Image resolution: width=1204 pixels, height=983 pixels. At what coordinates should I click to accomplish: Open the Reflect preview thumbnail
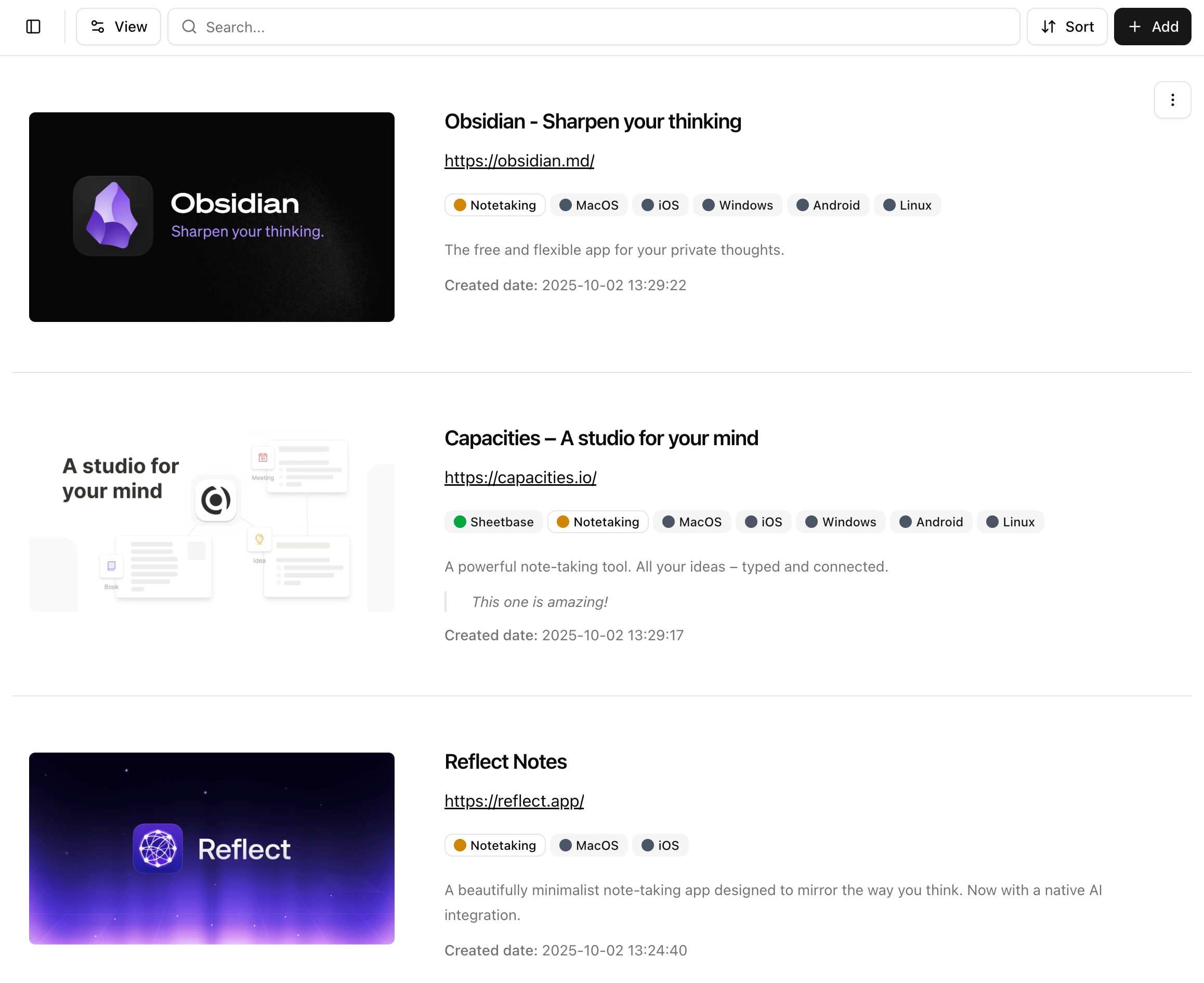(212, 848)
